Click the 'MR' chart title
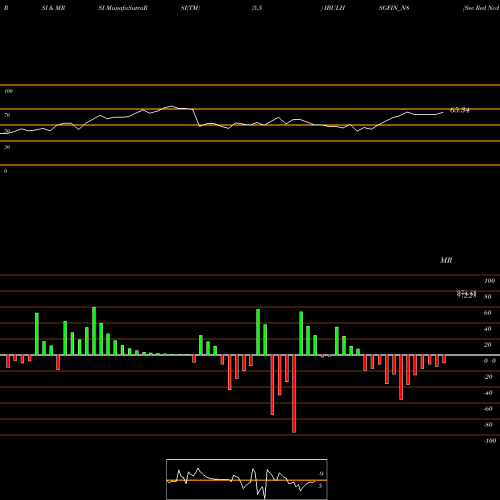The width and height of the screenshot is (500, 500). point(446,260)
